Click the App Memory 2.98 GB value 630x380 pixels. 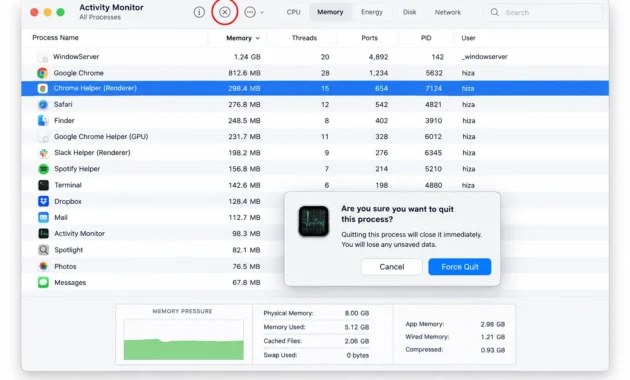[x=493, y=324]
